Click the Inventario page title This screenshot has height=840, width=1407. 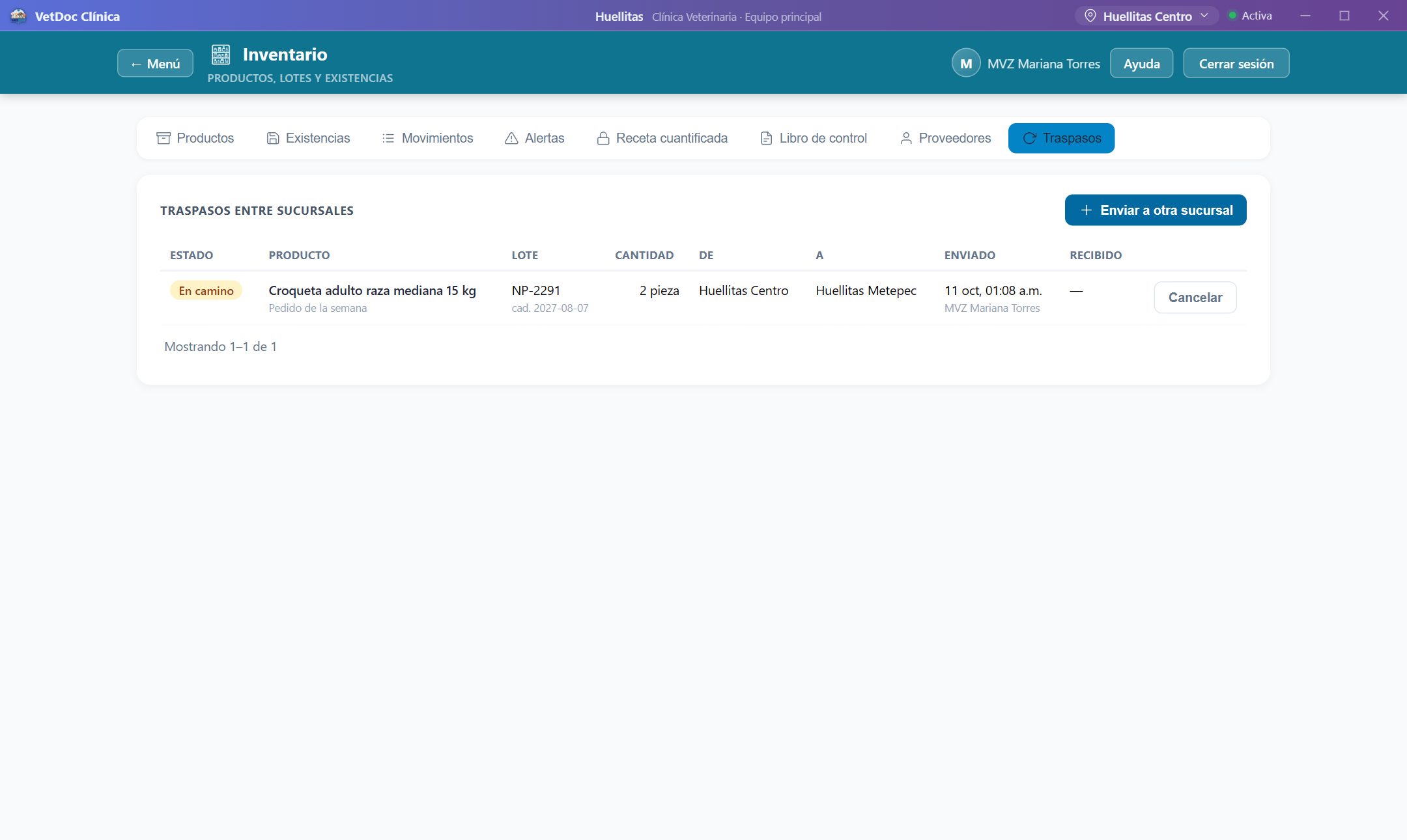[x=285, y=55]
